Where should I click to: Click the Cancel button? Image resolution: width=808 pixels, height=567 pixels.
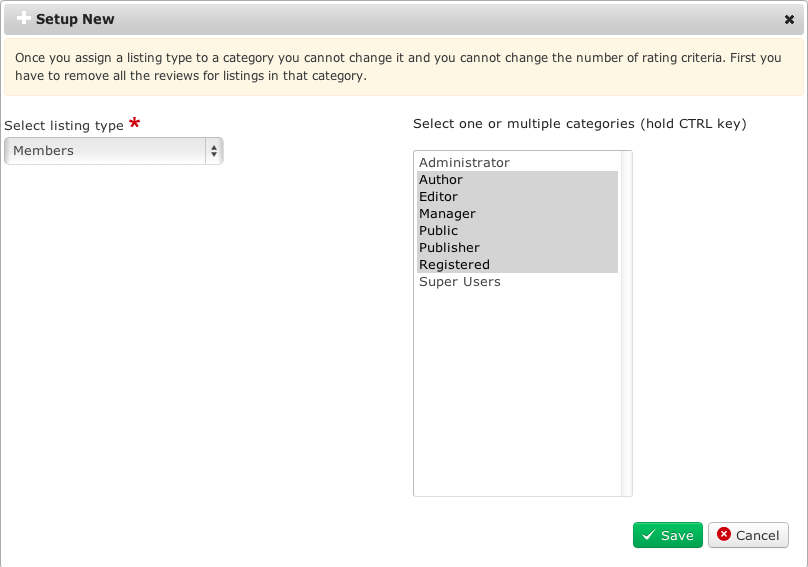pos(748,535)
